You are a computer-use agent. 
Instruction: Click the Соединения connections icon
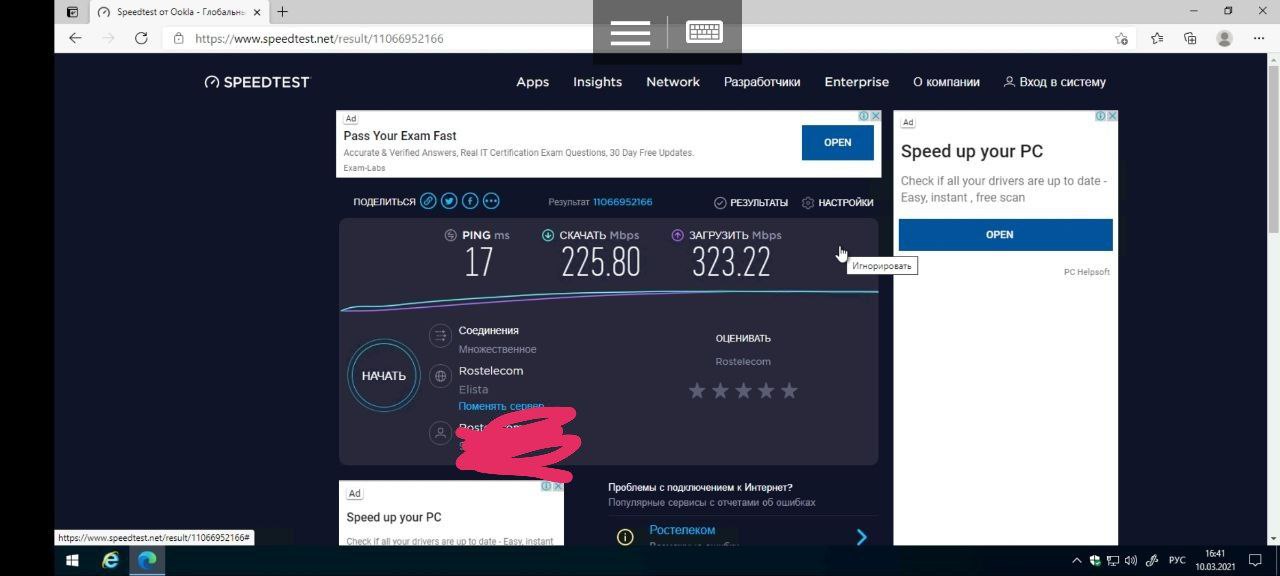tap(440, 336)
